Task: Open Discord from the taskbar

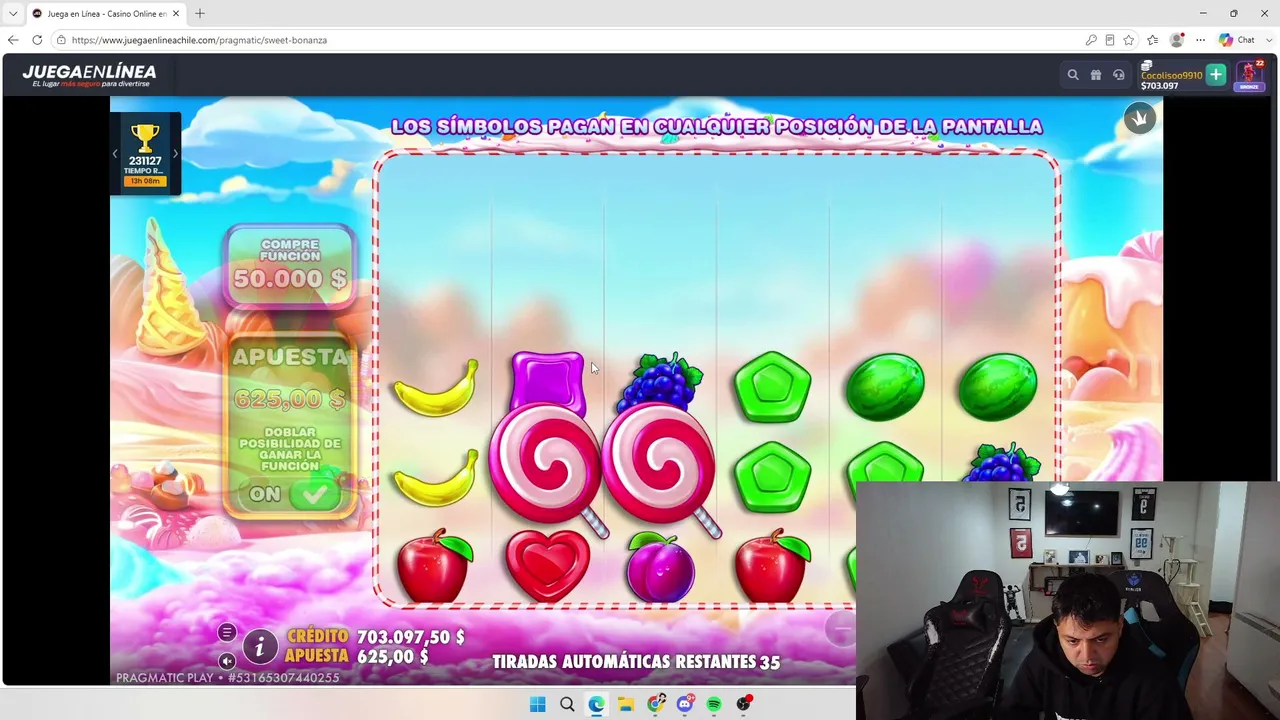Action: coord(685,704)
